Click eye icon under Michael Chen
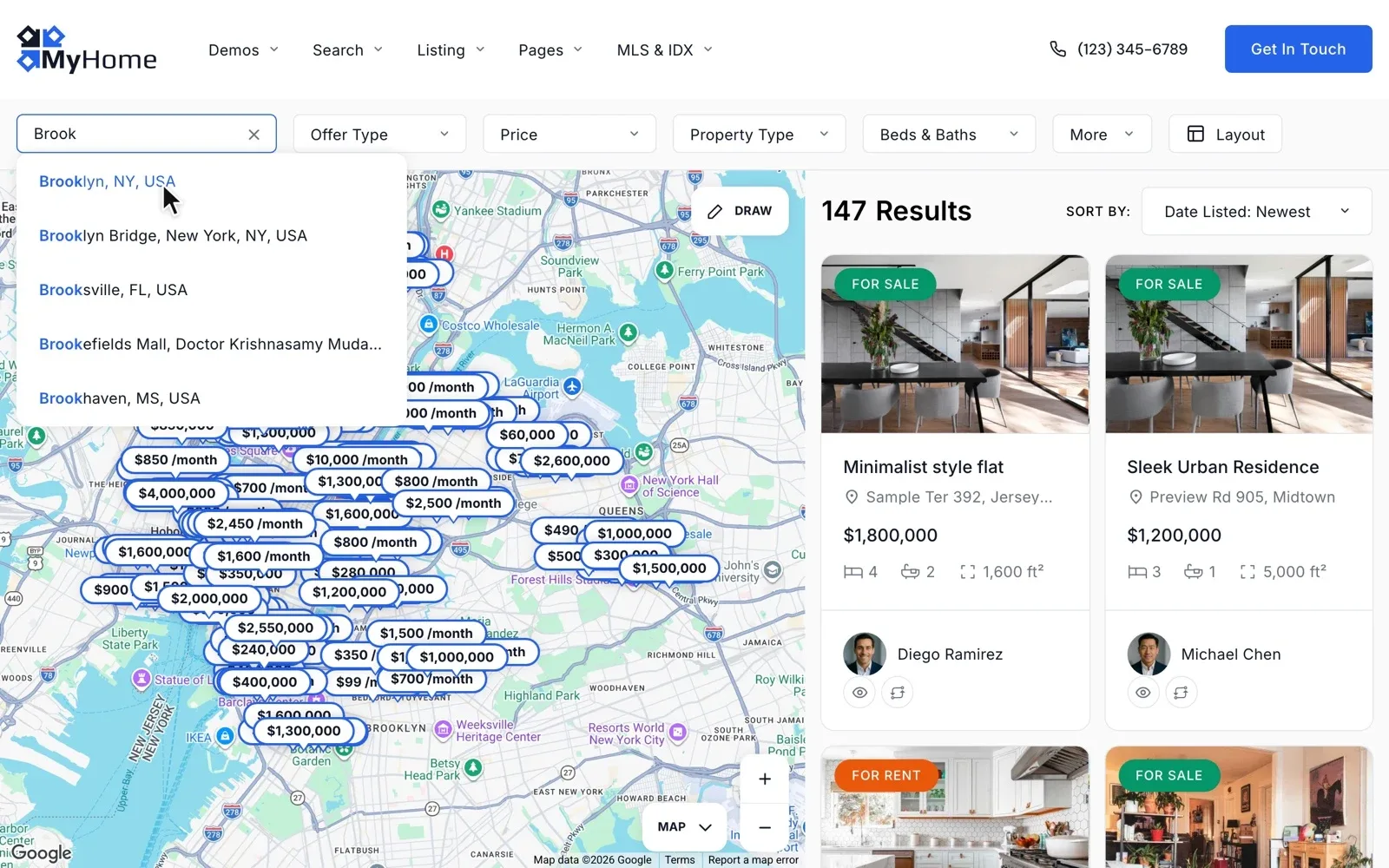The width and height of the screenshot is (1389, 868). [x=1143, y=693]
